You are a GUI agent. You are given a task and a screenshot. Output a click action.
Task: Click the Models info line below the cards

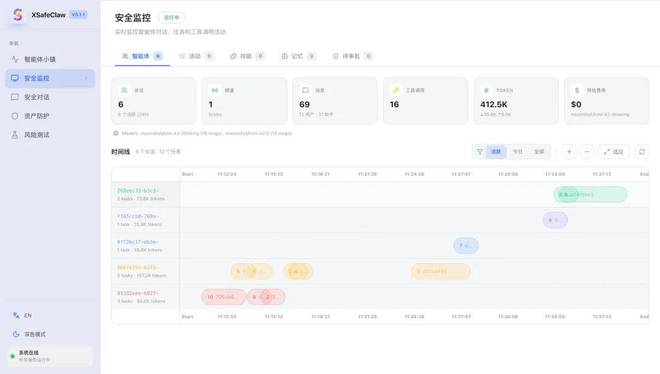pos(202,133)
